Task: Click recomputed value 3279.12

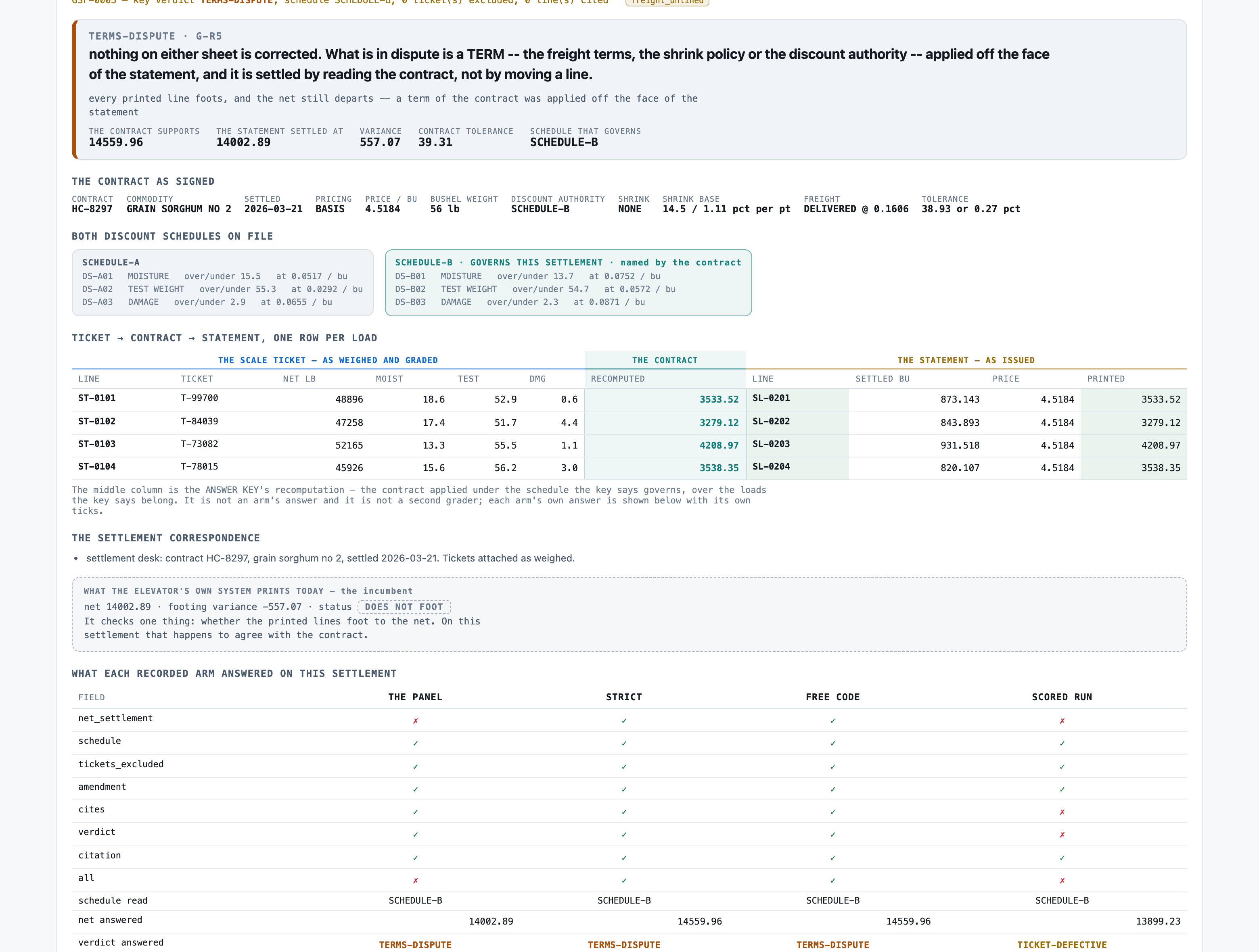Action: [719, 423]
